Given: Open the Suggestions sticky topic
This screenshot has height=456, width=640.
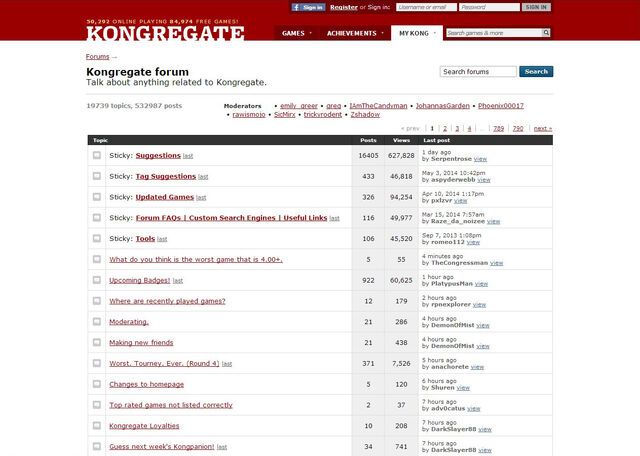Looking at the screenshot, I should (158, 156).
